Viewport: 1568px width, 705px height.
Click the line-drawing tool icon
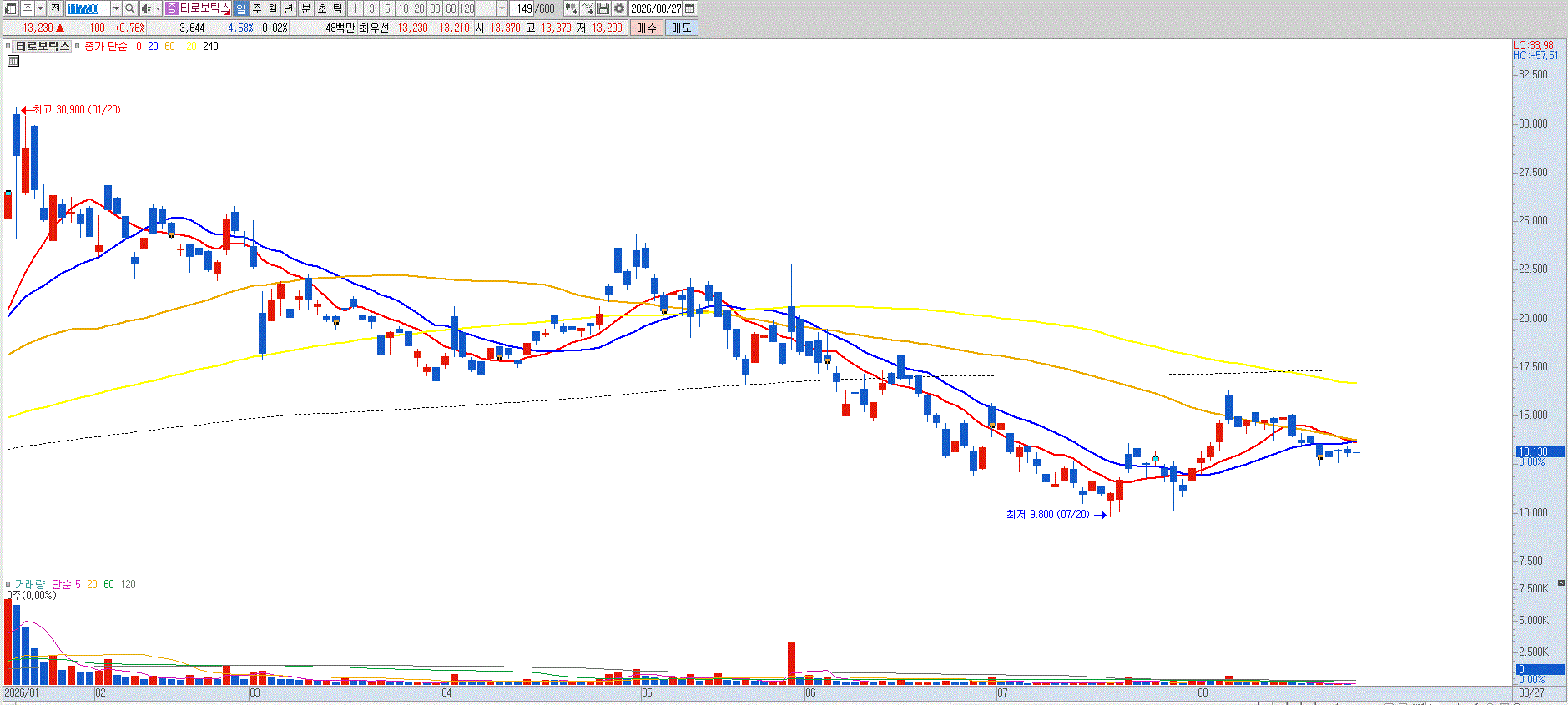click(x=587, y=8)
